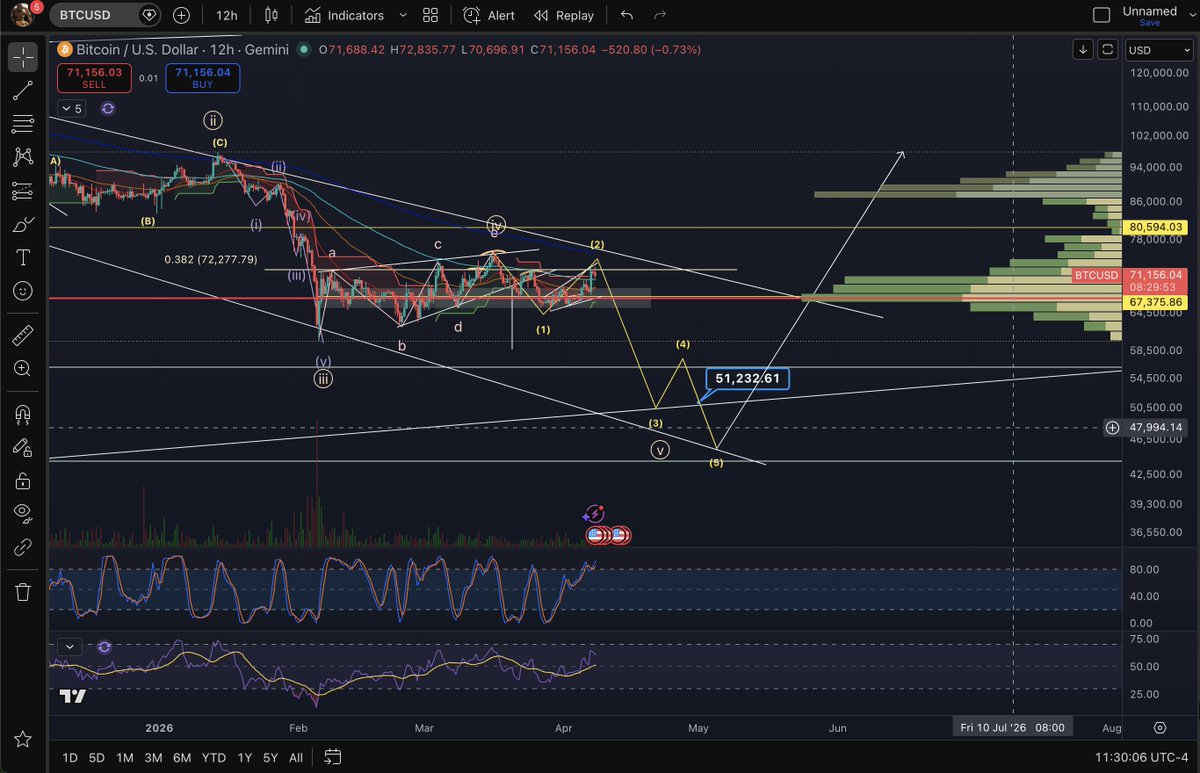Delete drawings with the trash icon
Screen dimensions: 1200x773
[23, 591]
